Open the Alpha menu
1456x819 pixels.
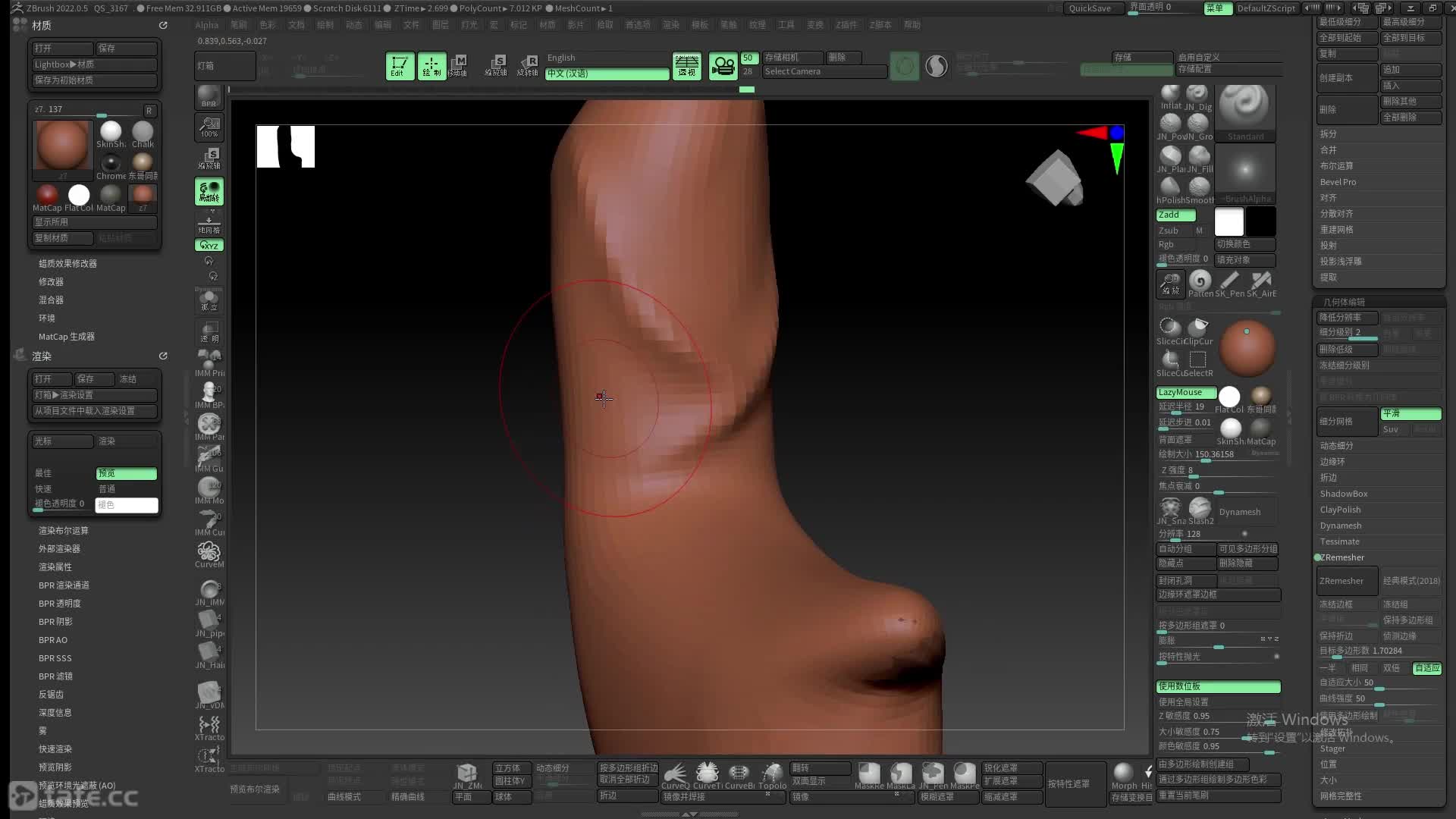pyautogui.click(x=206, y=25)
